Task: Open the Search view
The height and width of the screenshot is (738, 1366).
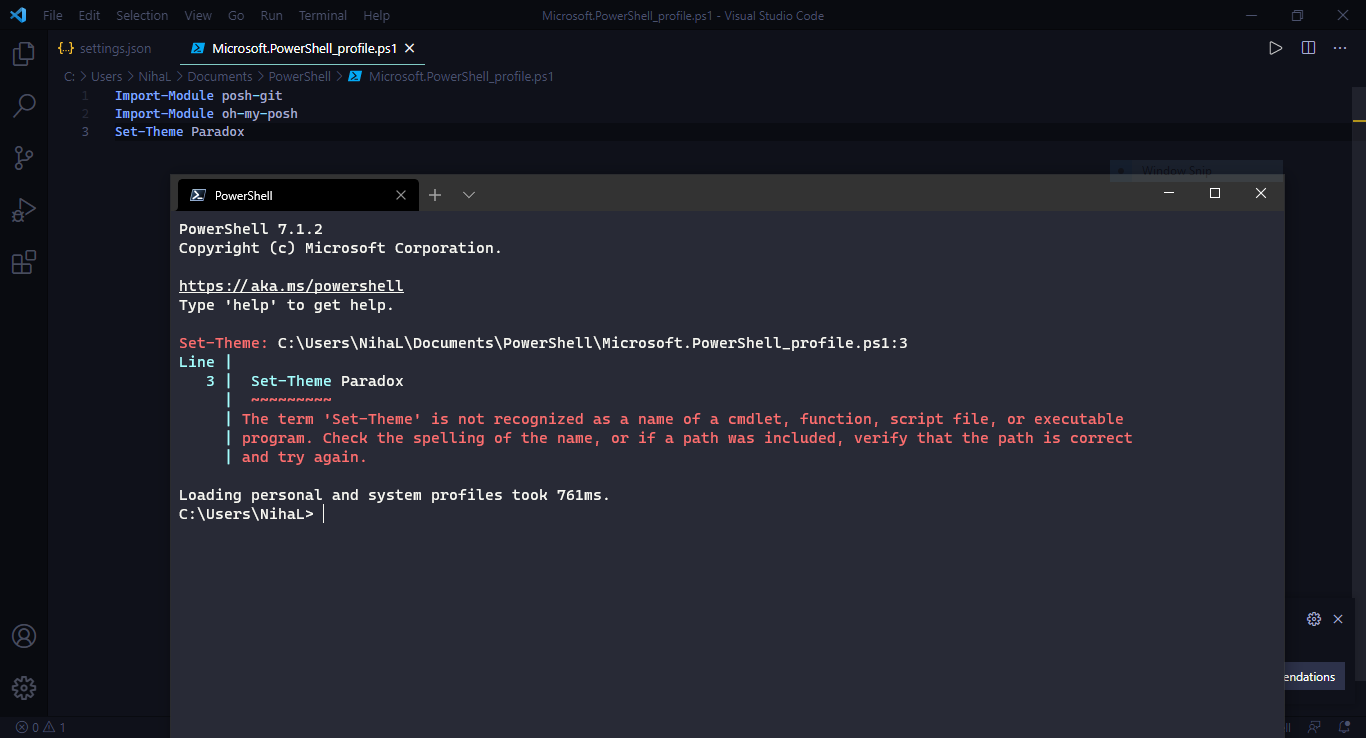Action: click(x=23, y=105)
